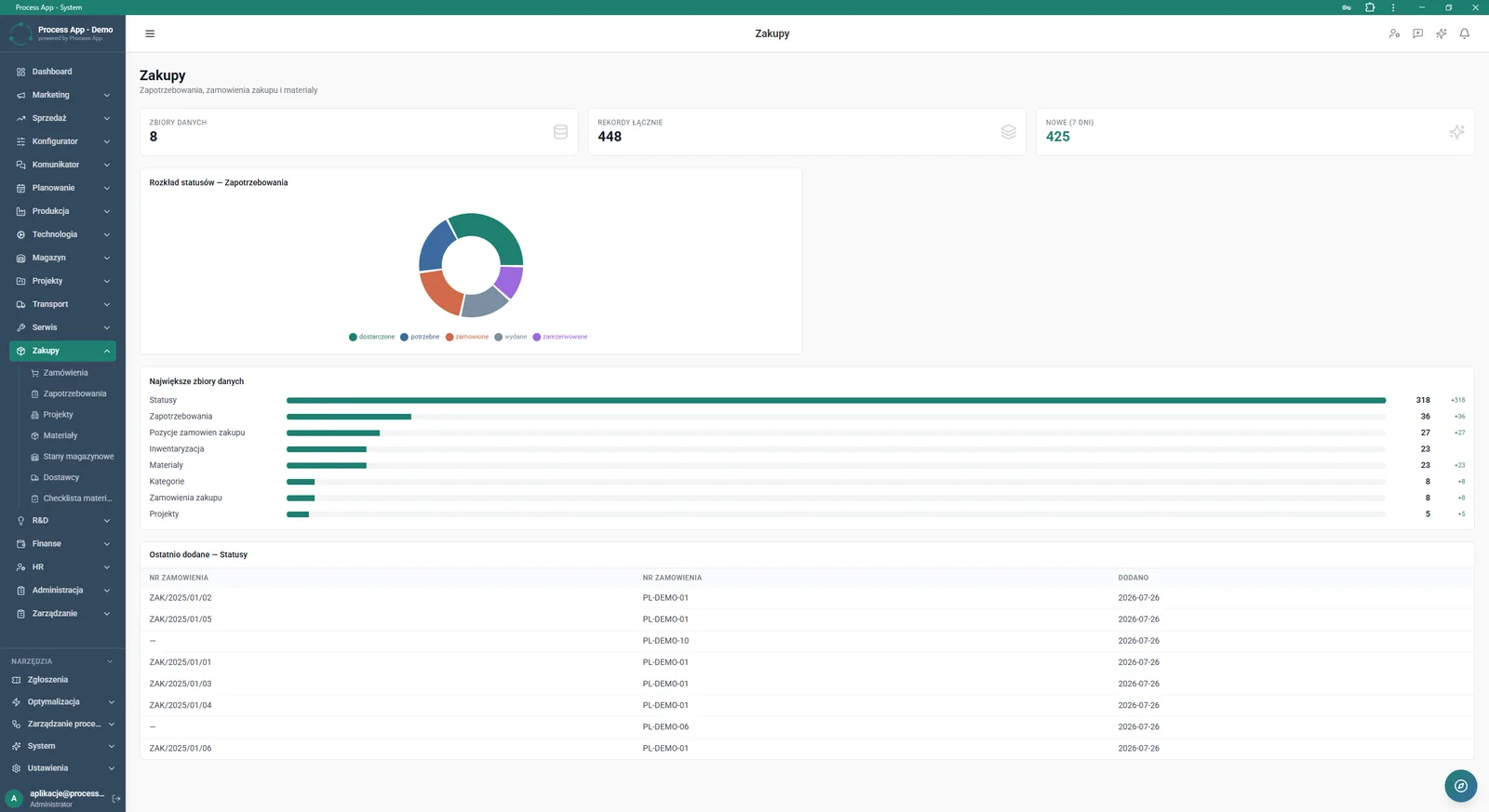Click the R&D lightbulb icon

(x=20, y=521)
